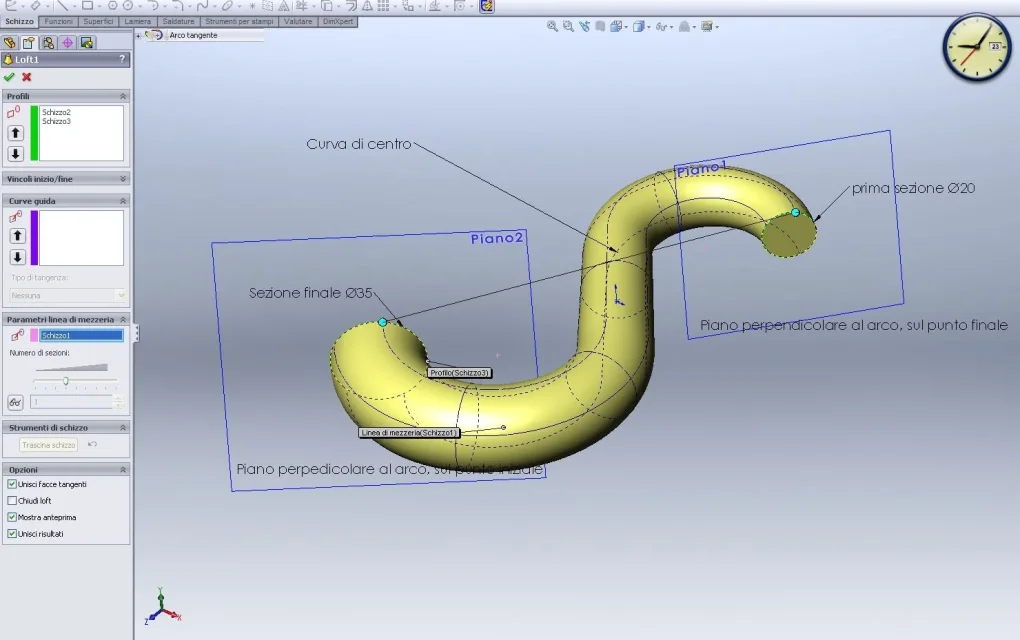Select the line sketch tool
Screen dimensions: 1020x640
pyautogui.click(x=62, y=6)
